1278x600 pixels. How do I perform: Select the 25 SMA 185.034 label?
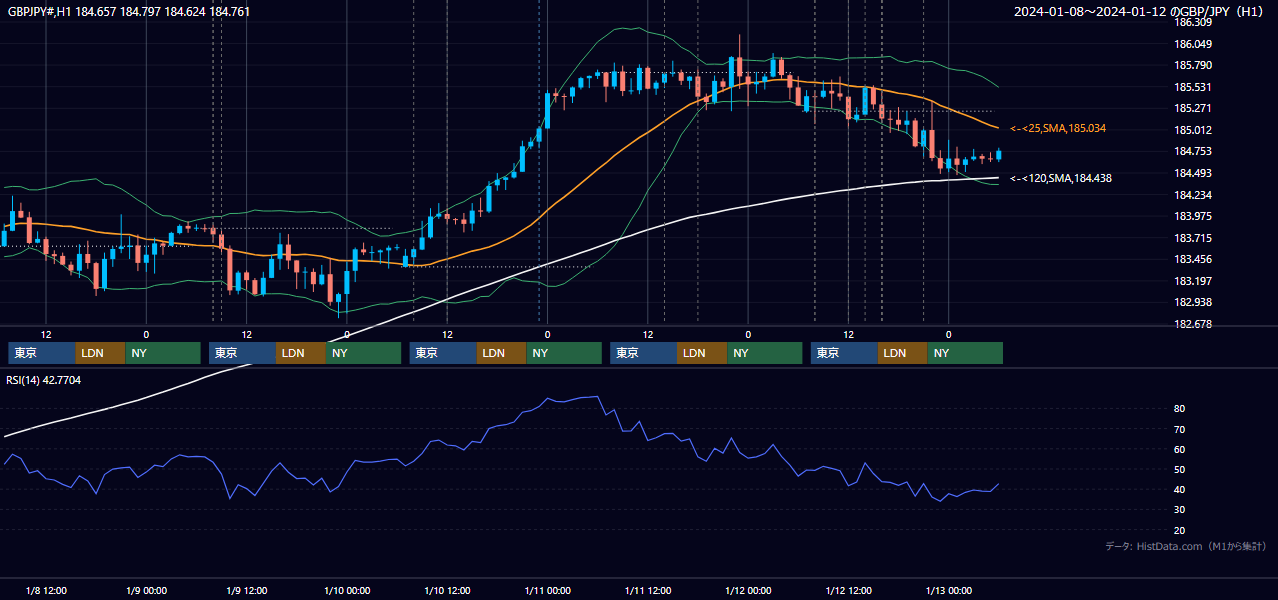click(1057, 129)
